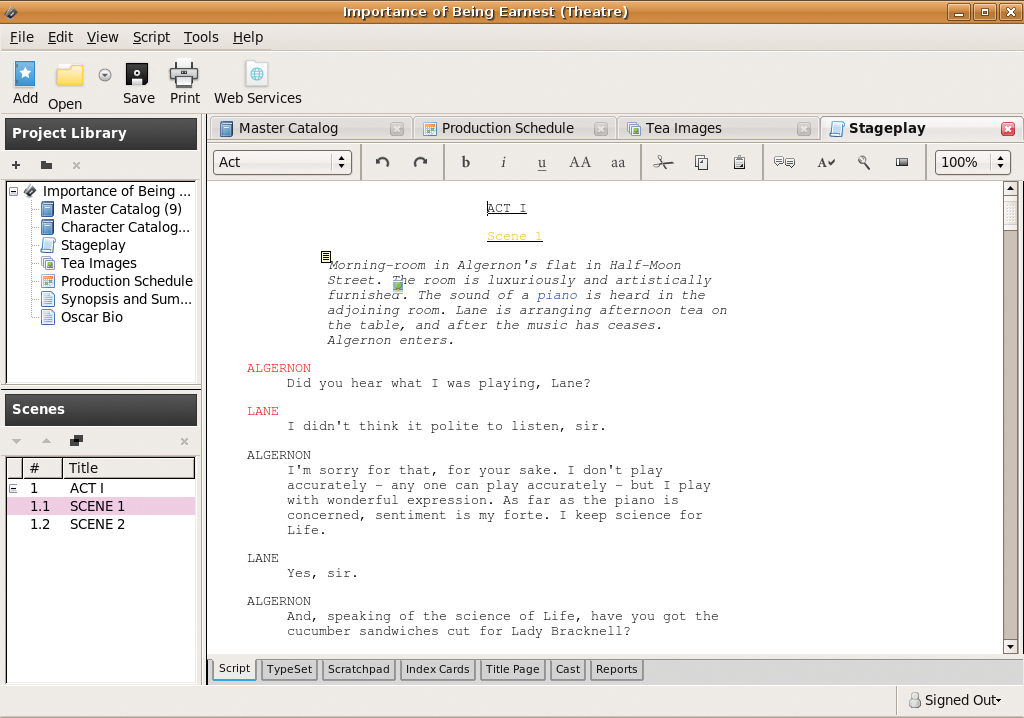Click the overlapping squares icon in Scenes

(76, 441)
